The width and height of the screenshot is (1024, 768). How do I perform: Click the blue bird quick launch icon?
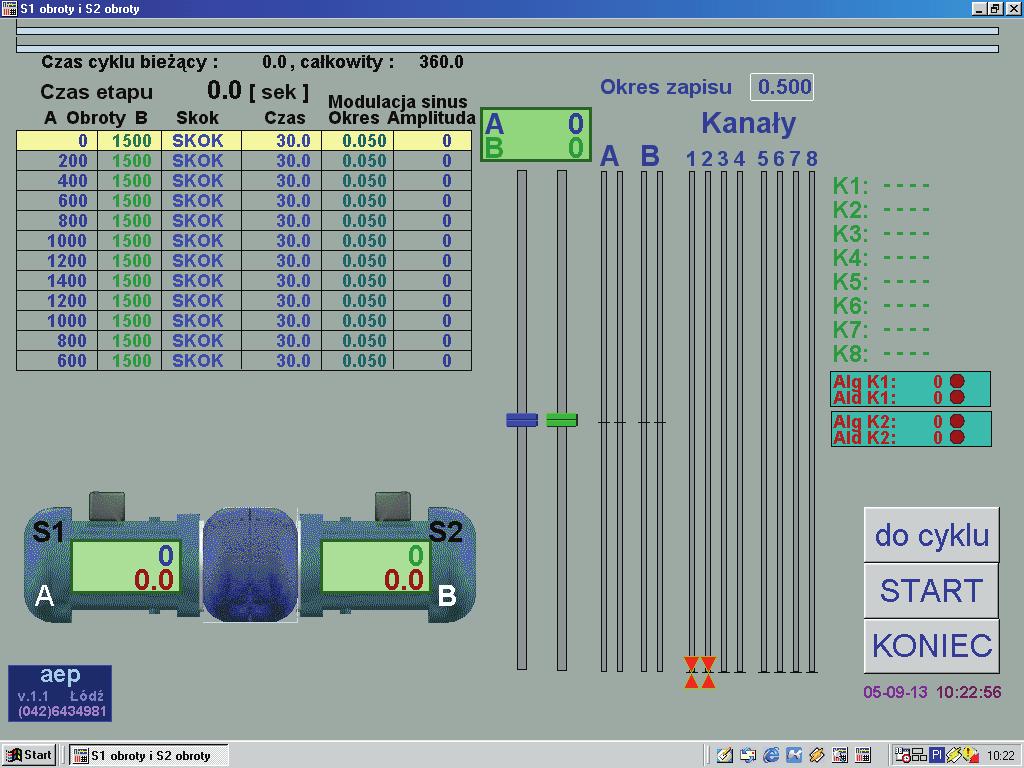[793, 755]
